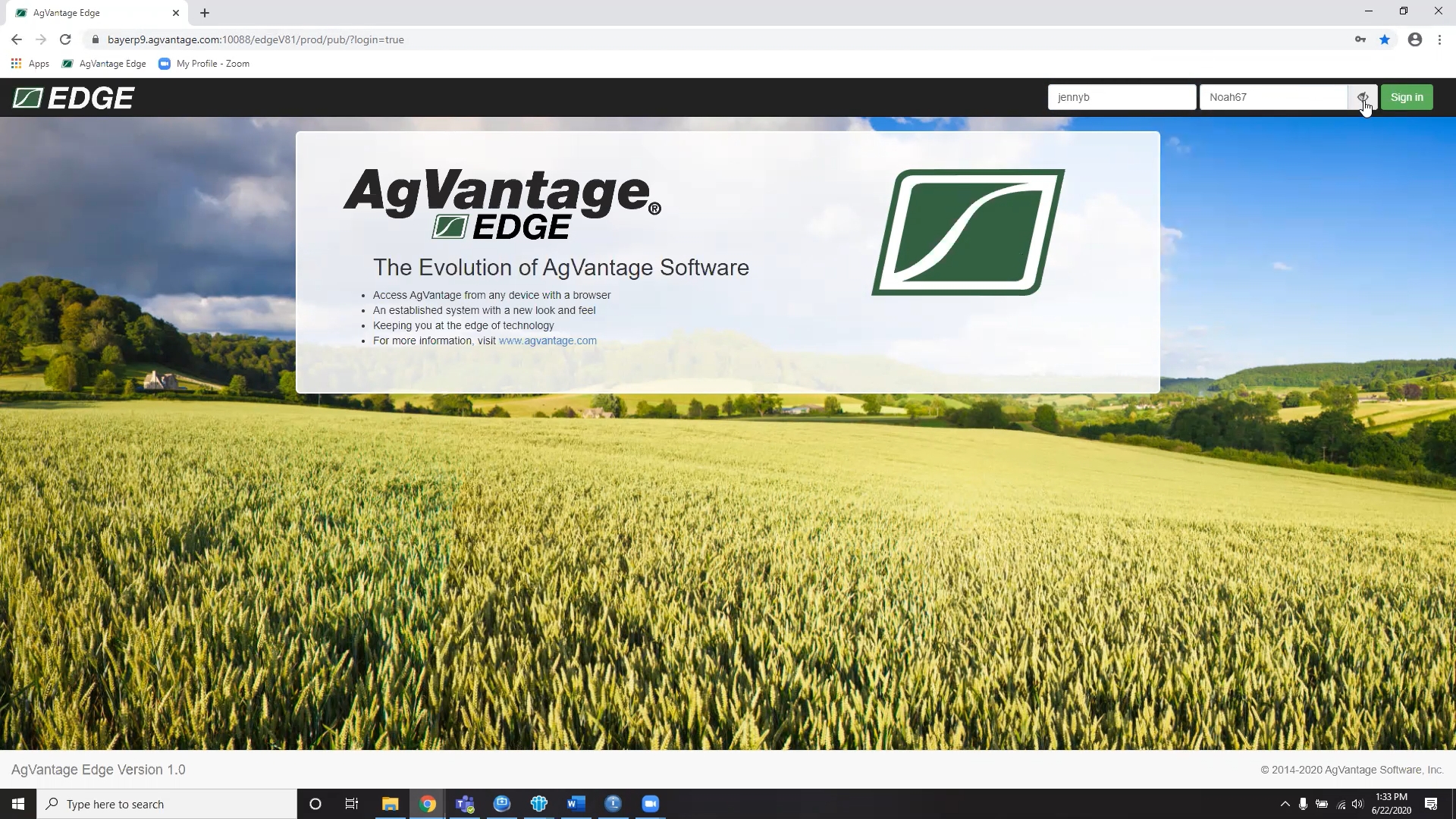
Task: Open AgVantage Edge bookmark
Action: coord(104,64)
